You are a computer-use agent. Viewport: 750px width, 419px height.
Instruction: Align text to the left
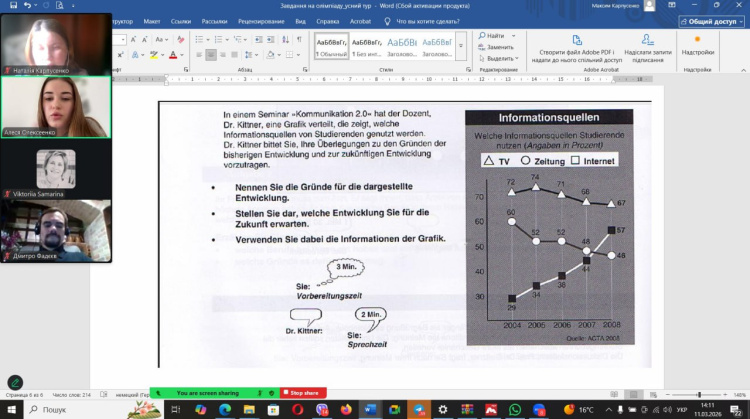(199, 55)
